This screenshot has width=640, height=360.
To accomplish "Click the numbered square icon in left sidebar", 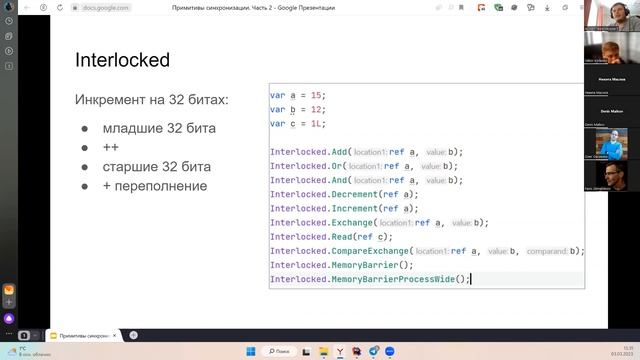I will pyautogui.click(x=9, y=66).
